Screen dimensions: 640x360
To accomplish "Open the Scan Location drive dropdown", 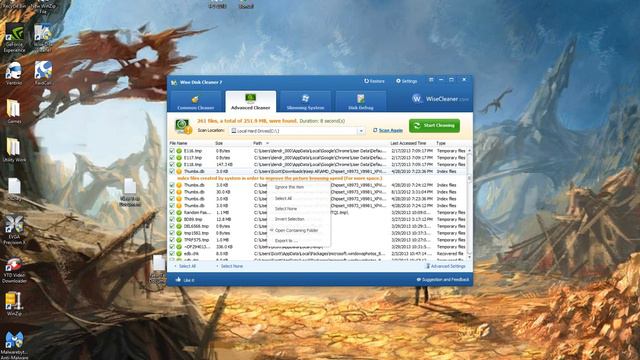I will (361, 131).
